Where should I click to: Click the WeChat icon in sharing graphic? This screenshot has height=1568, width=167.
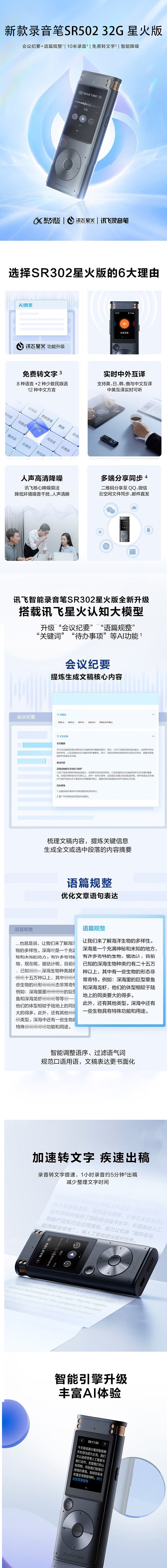click(x=110, y=510)
